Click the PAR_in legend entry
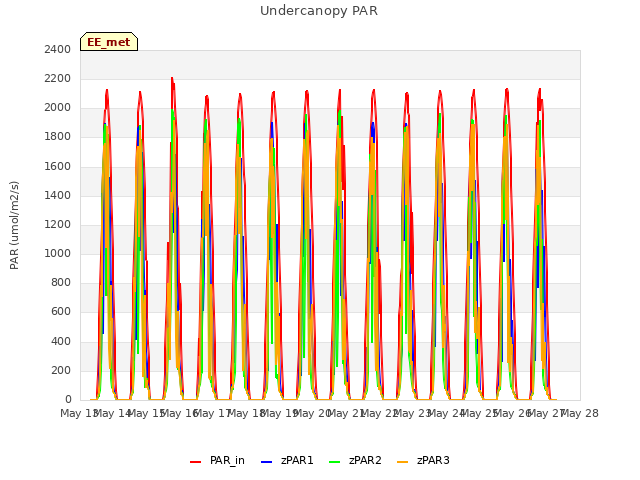 218,461
